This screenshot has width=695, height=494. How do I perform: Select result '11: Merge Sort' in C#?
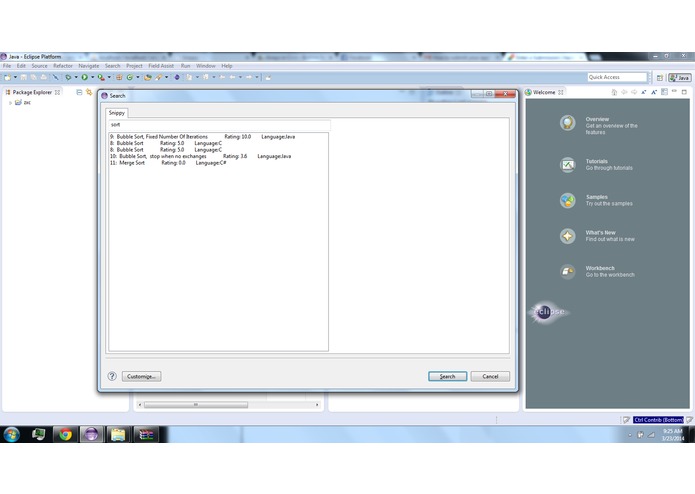pos(168,163)
